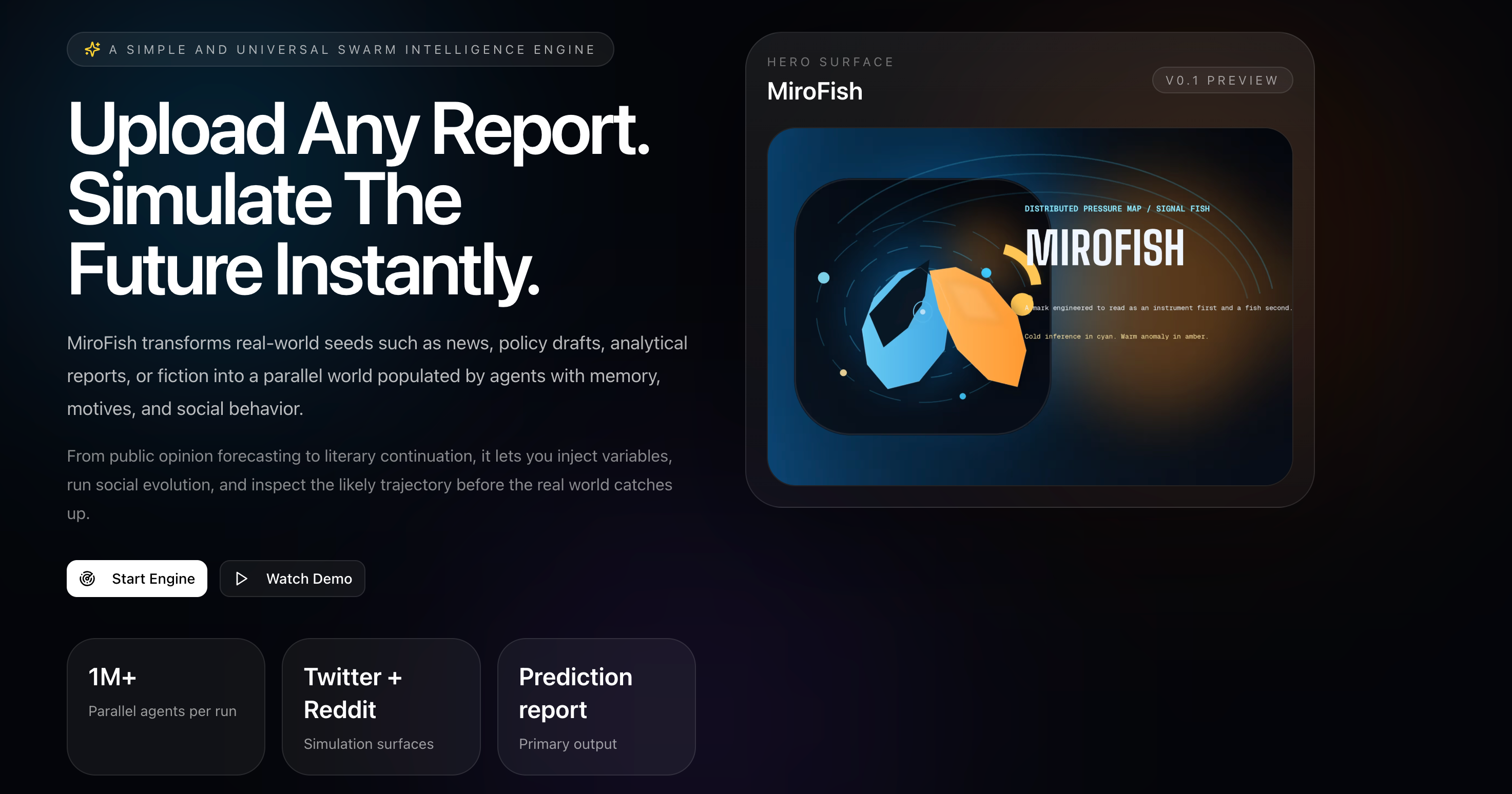The image size is (1512, 794).
Task: Click the "A mark engineered to read" line
Action: click(x=1159, y=308)
